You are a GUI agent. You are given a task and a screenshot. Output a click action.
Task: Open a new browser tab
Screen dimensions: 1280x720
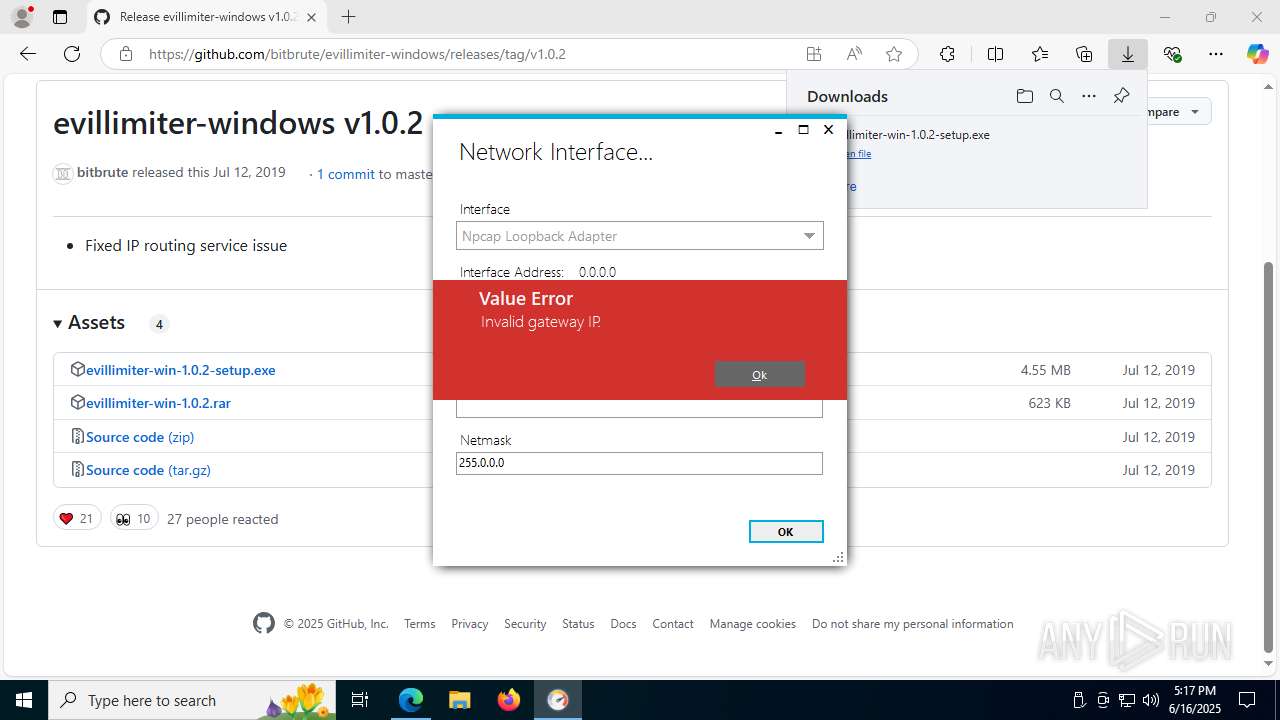tap(348, 17)
